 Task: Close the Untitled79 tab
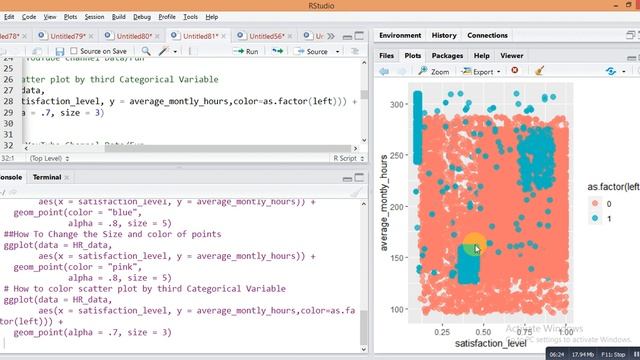pos(91,36)
